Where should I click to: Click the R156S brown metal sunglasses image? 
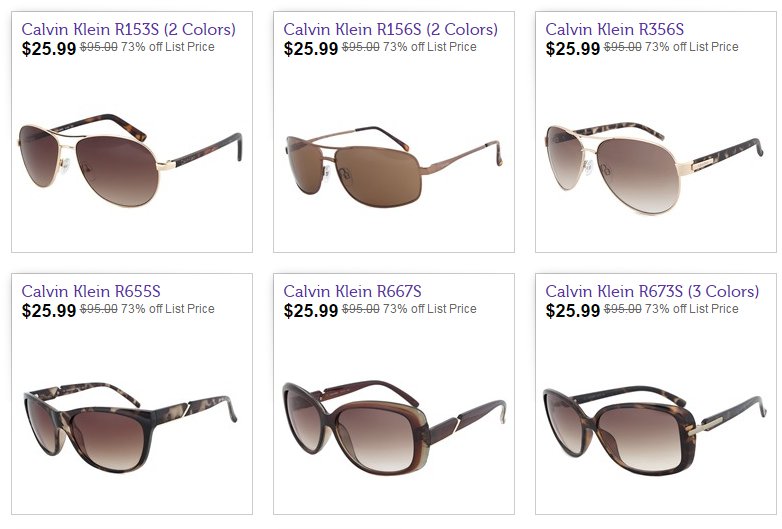click(393, 166)
